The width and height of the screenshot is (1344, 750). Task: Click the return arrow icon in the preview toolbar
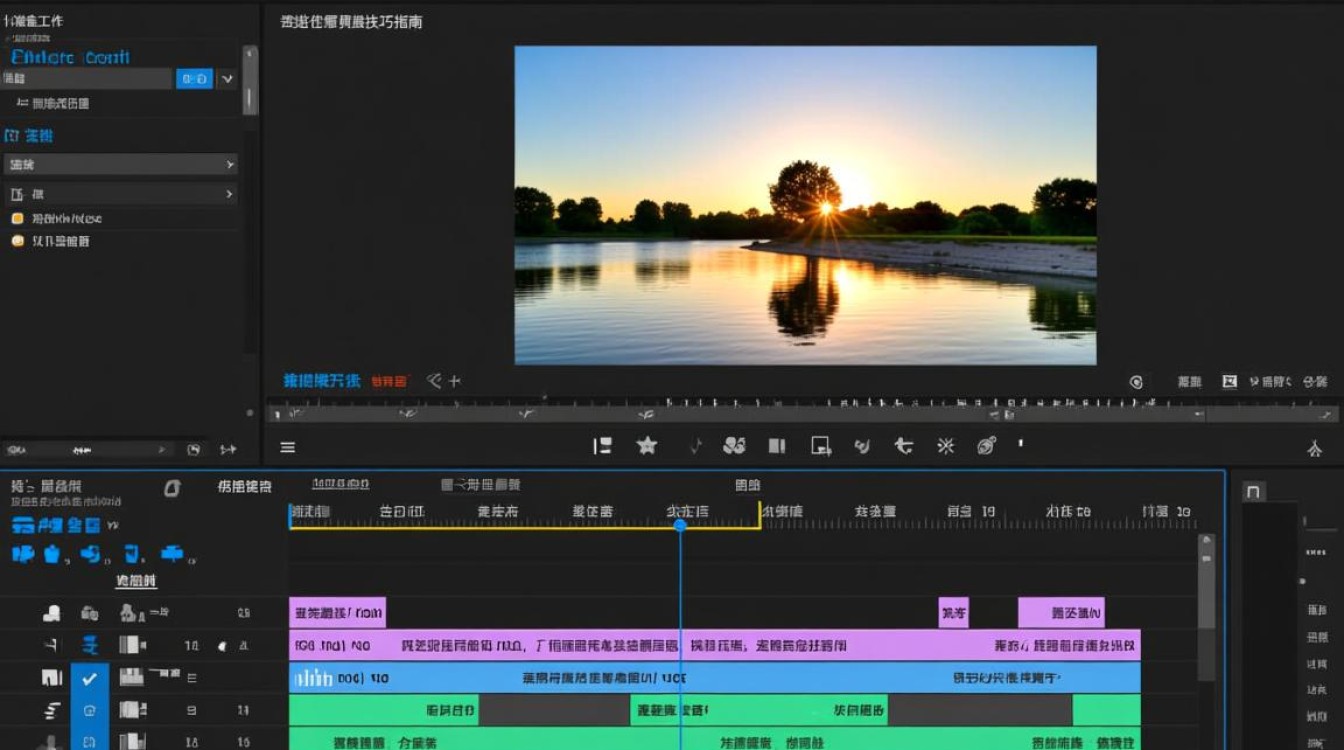coord(903,446)
